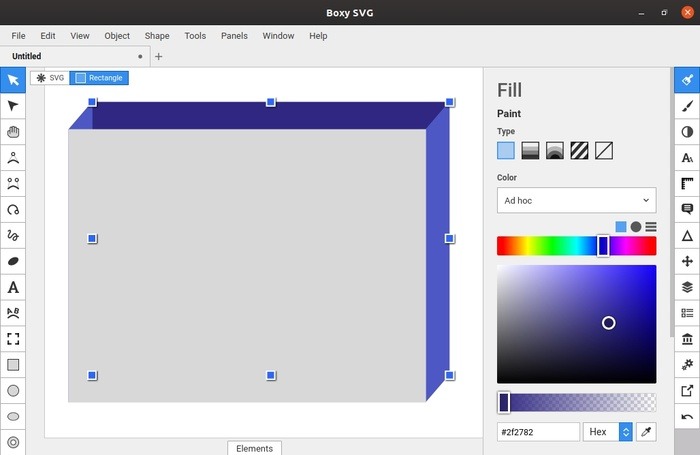Image resolution: width=700 pixels, height=455 pixels.
Task: Open the Tools menu
Action: tap(195, 36)
